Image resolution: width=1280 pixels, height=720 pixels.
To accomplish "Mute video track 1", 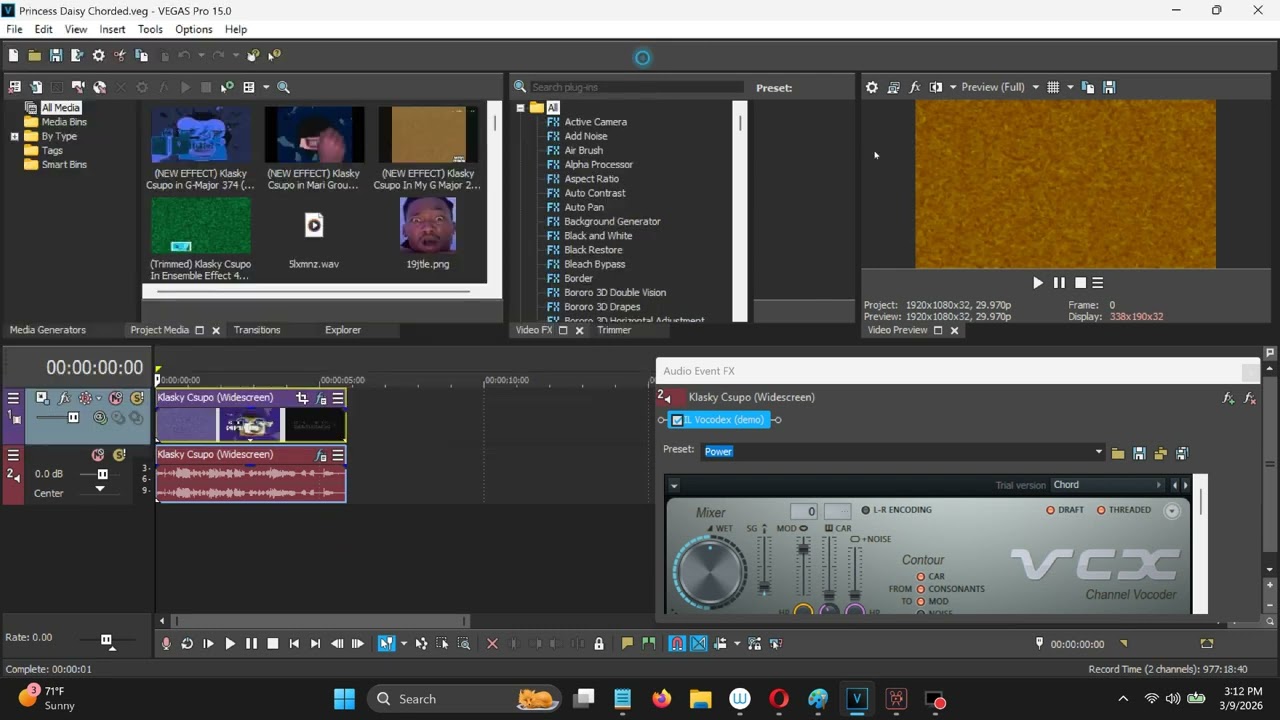I will 116,398.
